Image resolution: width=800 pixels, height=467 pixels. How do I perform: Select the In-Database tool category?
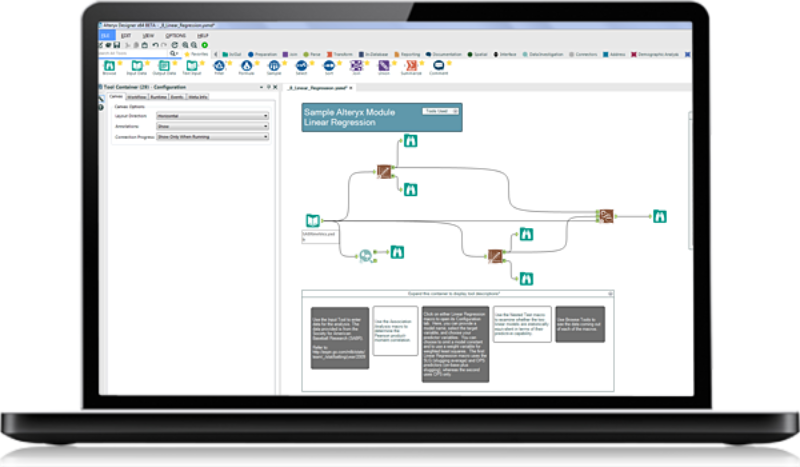coord(373,54)
